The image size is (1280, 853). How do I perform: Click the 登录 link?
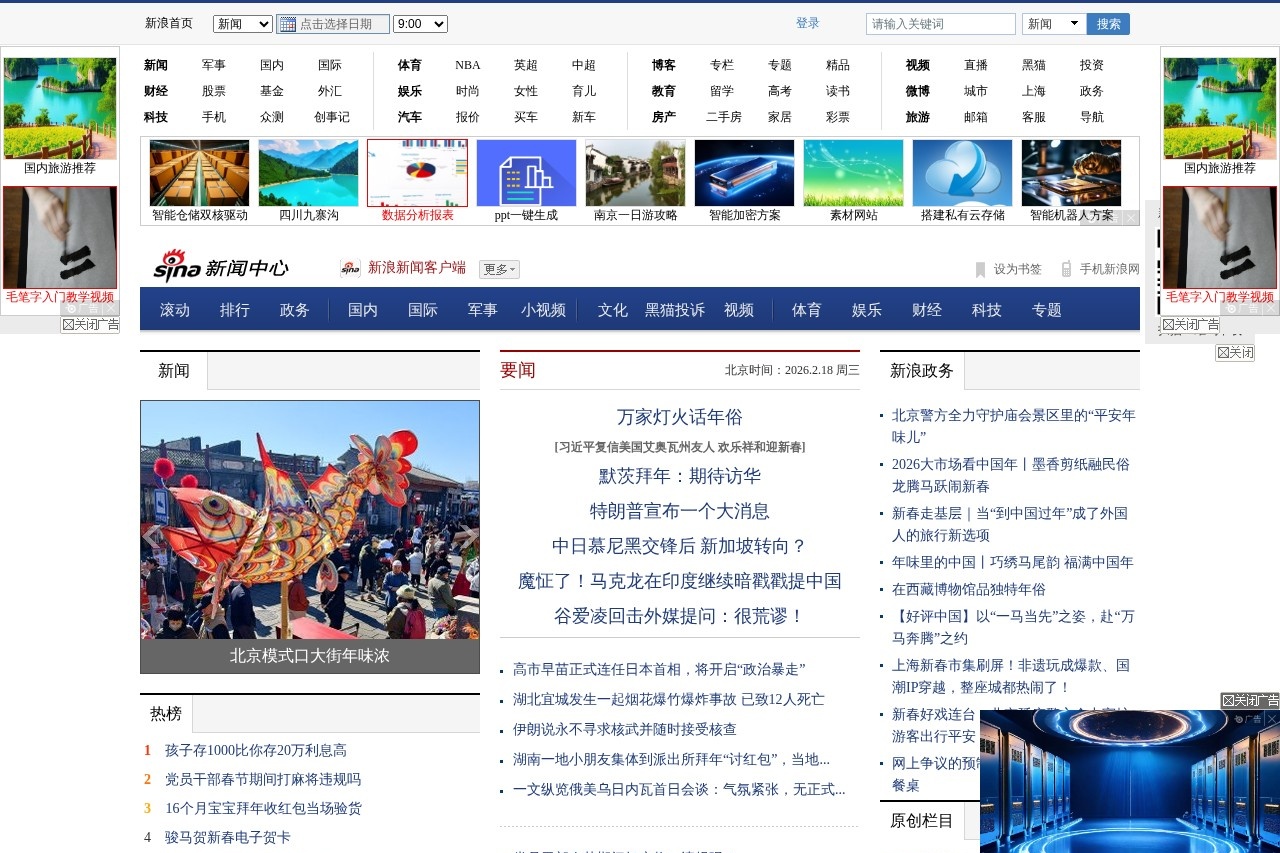point(808,23)
